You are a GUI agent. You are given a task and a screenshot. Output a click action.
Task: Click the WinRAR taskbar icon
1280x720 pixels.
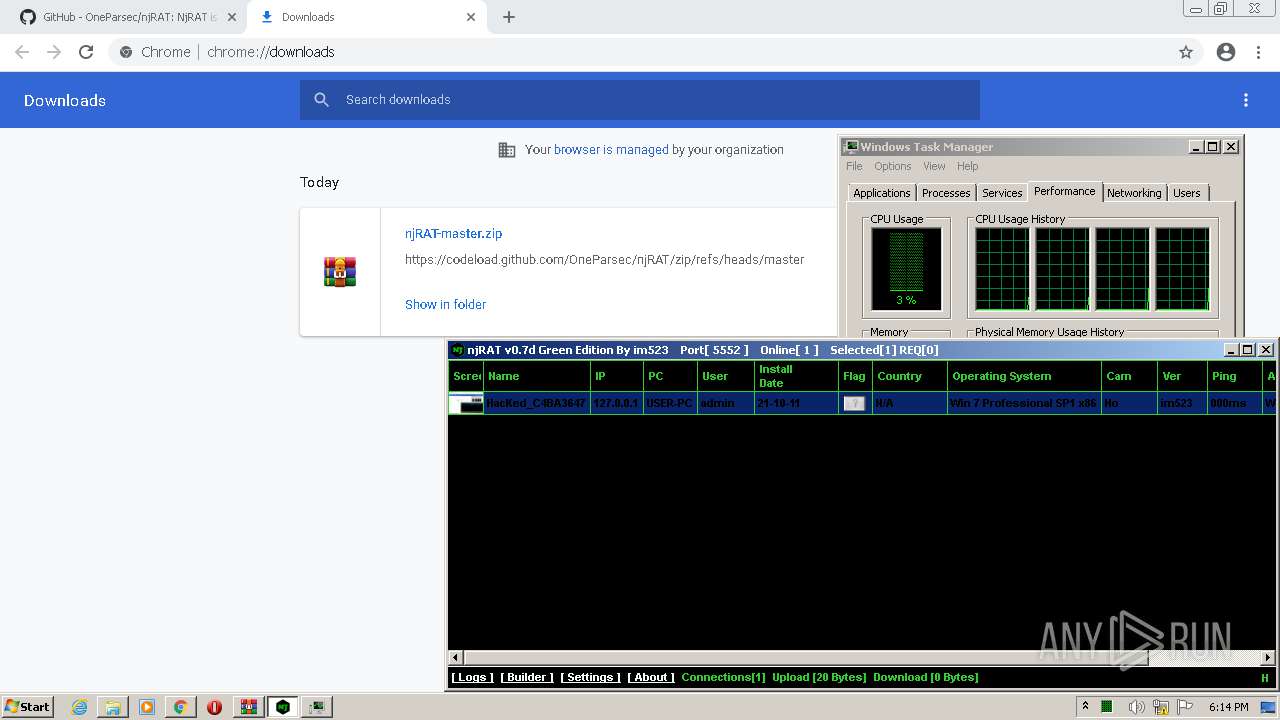coord(248,707)
